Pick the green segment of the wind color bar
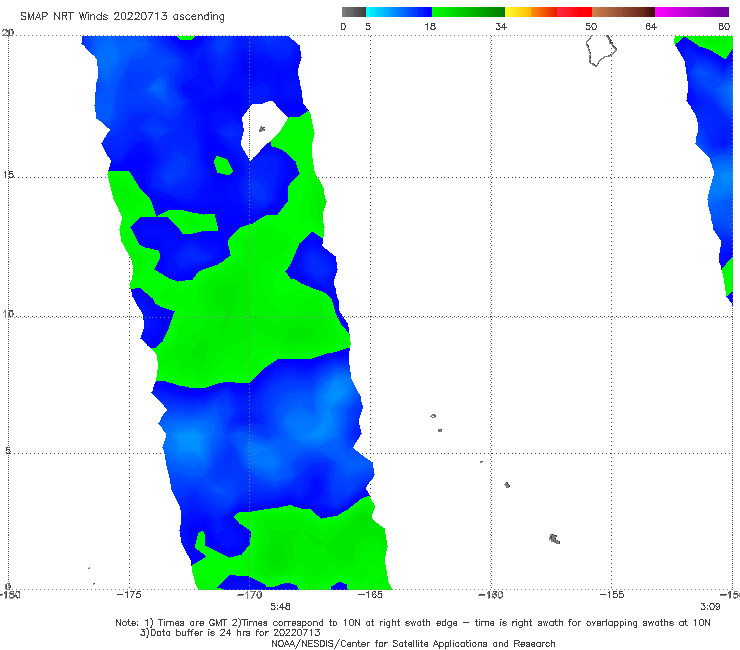Screen dimensions: 740x650 (468, 12)
